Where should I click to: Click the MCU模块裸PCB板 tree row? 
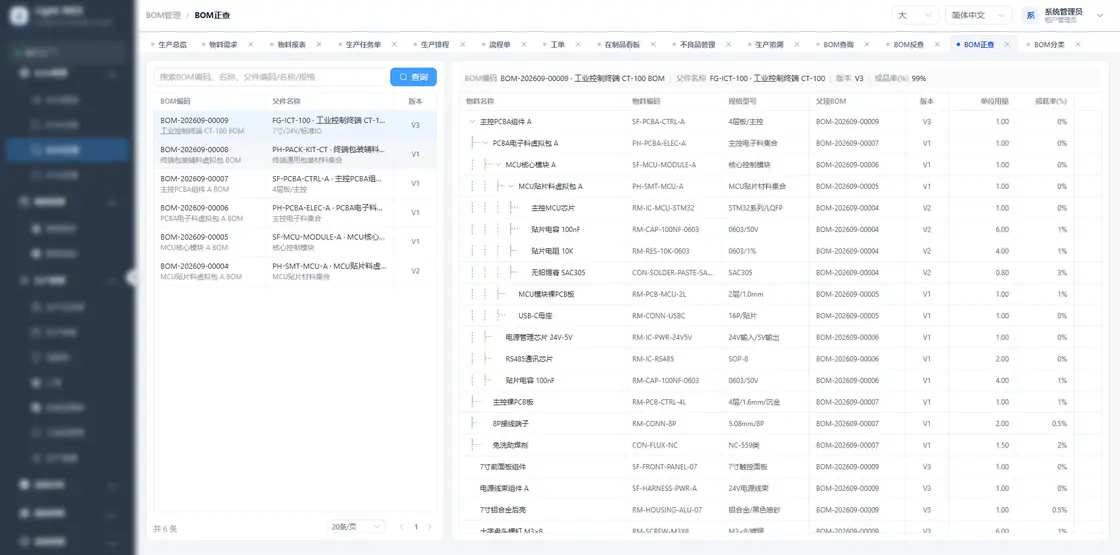coord(780,294)
